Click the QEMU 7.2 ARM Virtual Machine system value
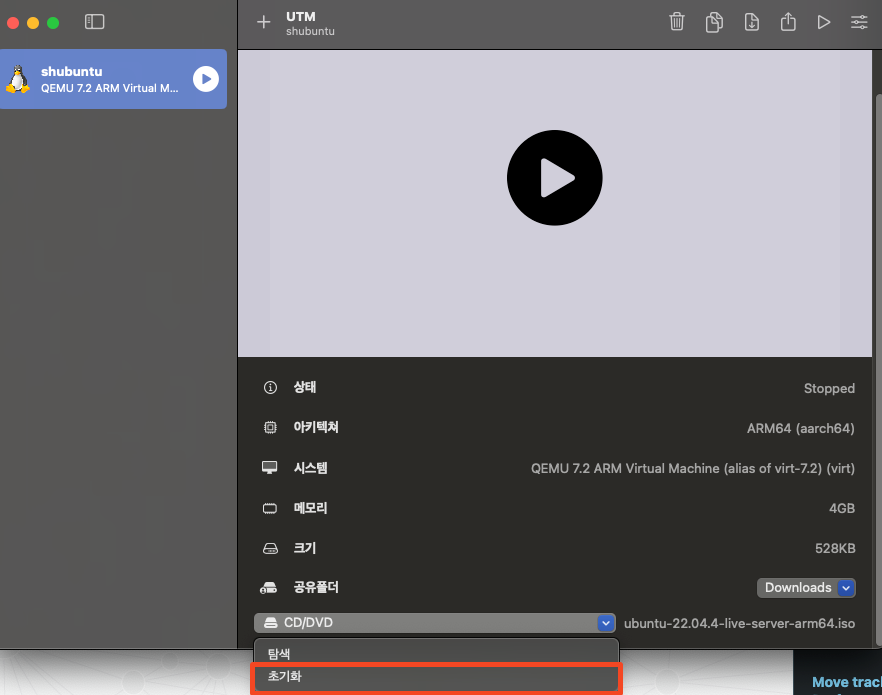882x695 pixels. point(692,468)
